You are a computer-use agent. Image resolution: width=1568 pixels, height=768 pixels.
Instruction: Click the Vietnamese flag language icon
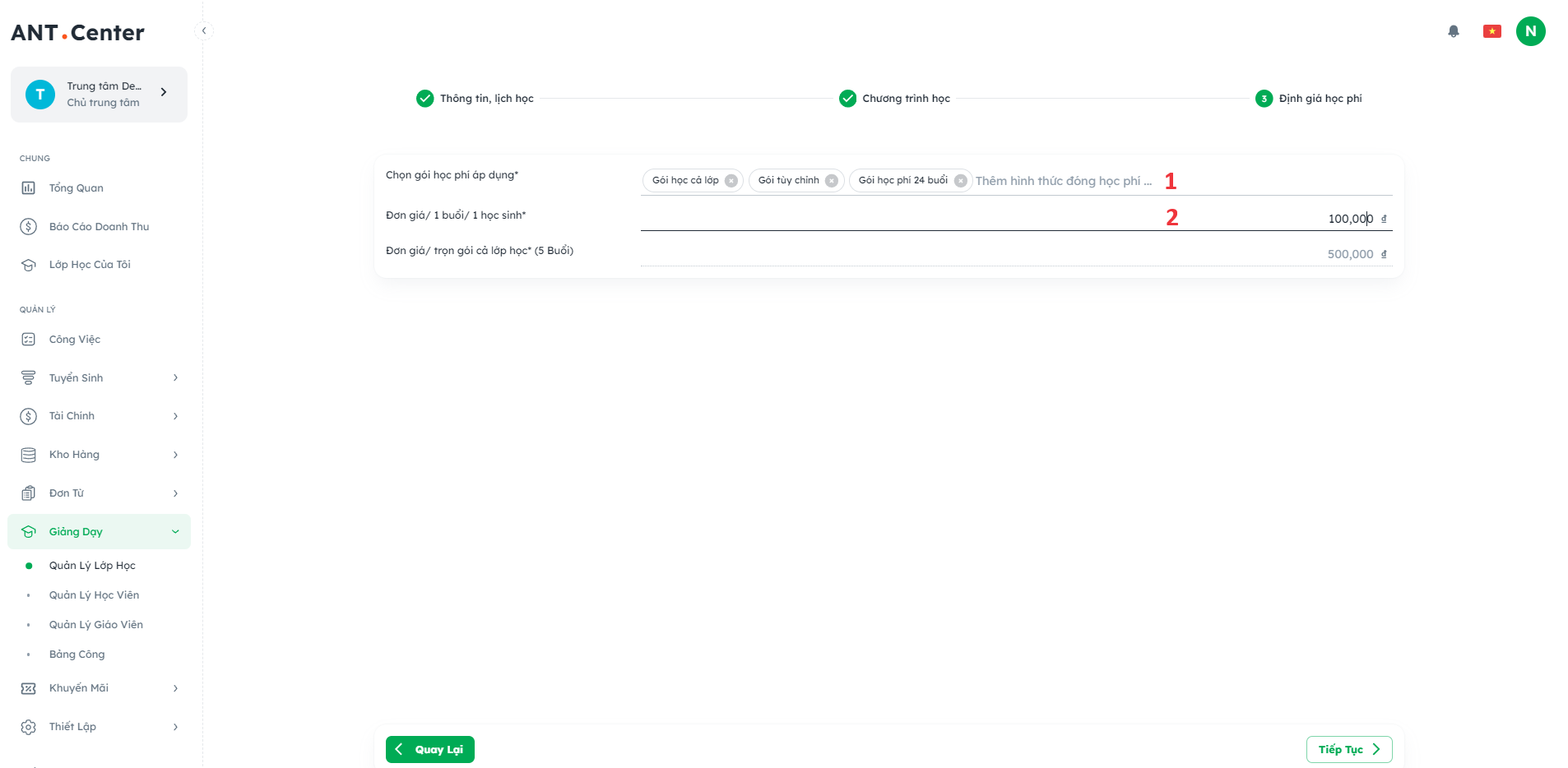(1491, 31)
